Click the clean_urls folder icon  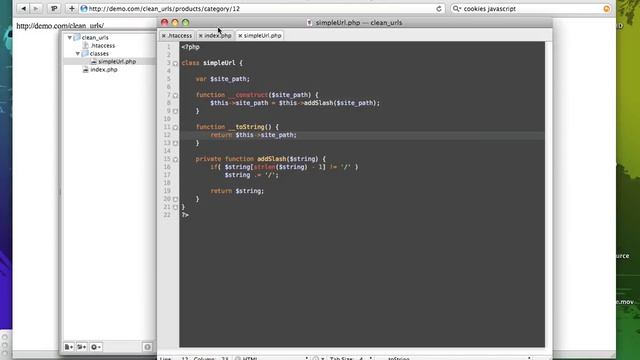click(x=77, y=38)
